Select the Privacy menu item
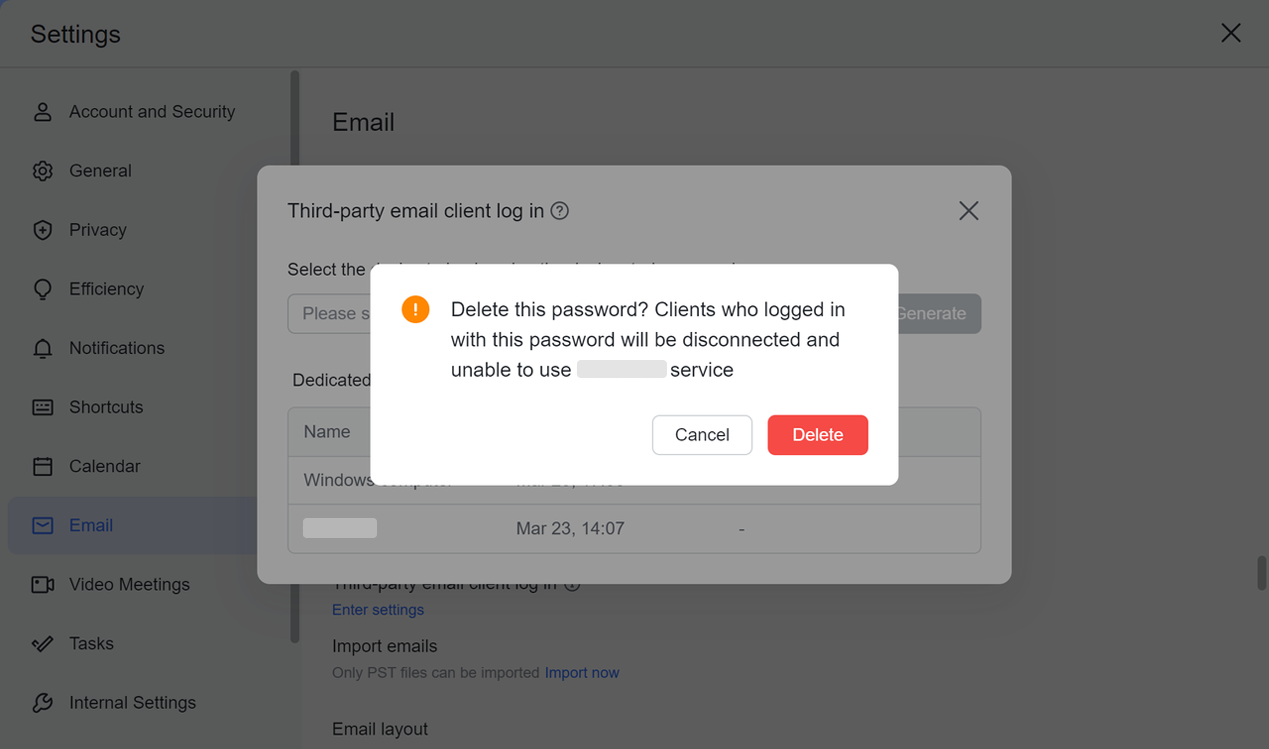 click(97, 230)
